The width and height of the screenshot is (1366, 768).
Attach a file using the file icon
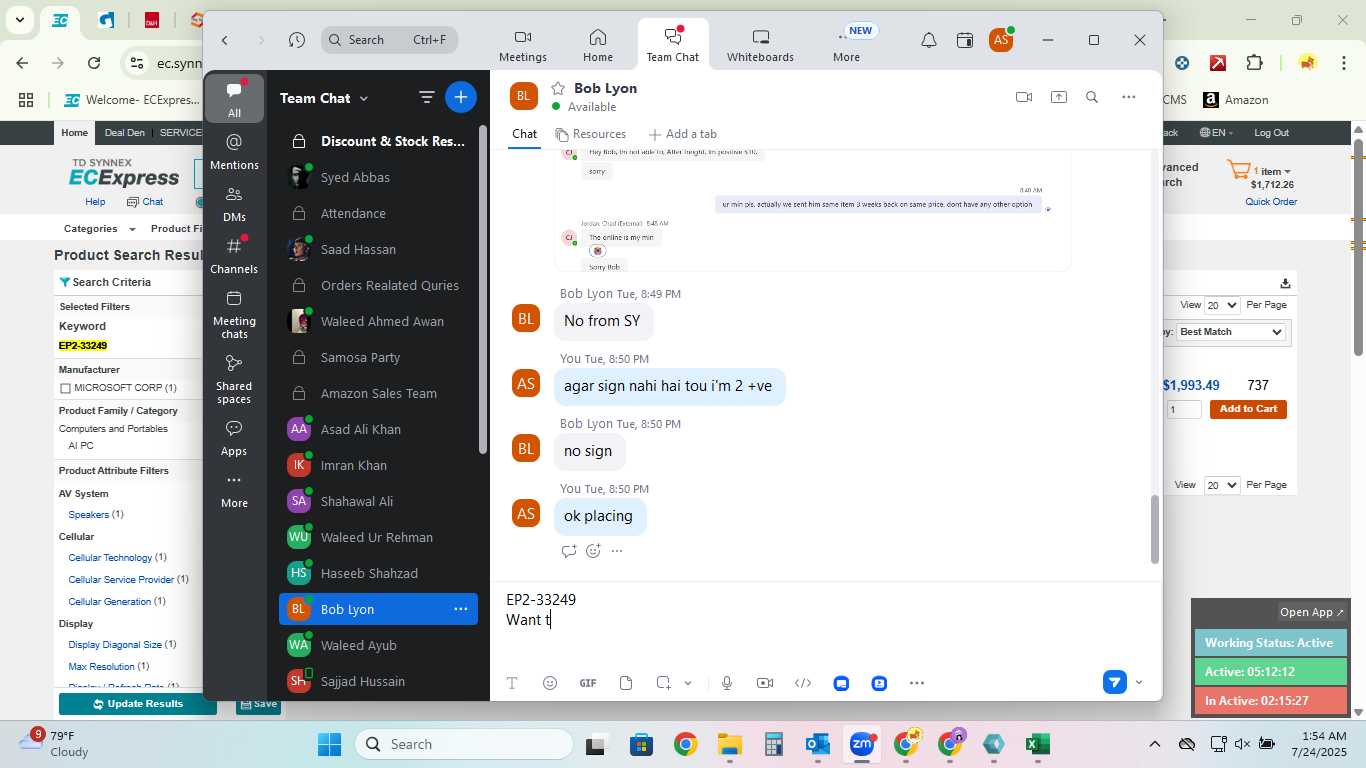click(x=626, y=683)
